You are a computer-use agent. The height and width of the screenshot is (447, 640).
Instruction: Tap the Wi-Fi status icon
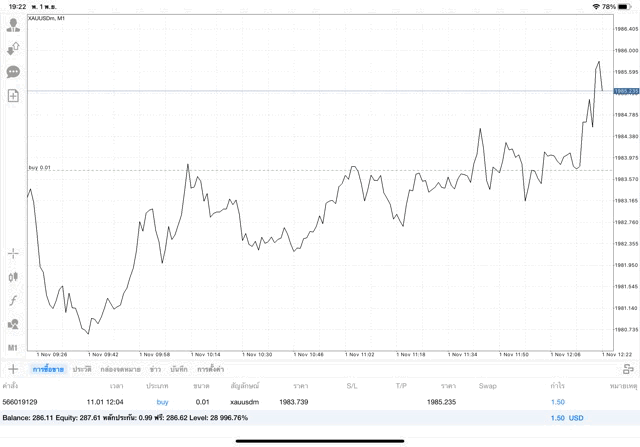[x=596, y=7]
